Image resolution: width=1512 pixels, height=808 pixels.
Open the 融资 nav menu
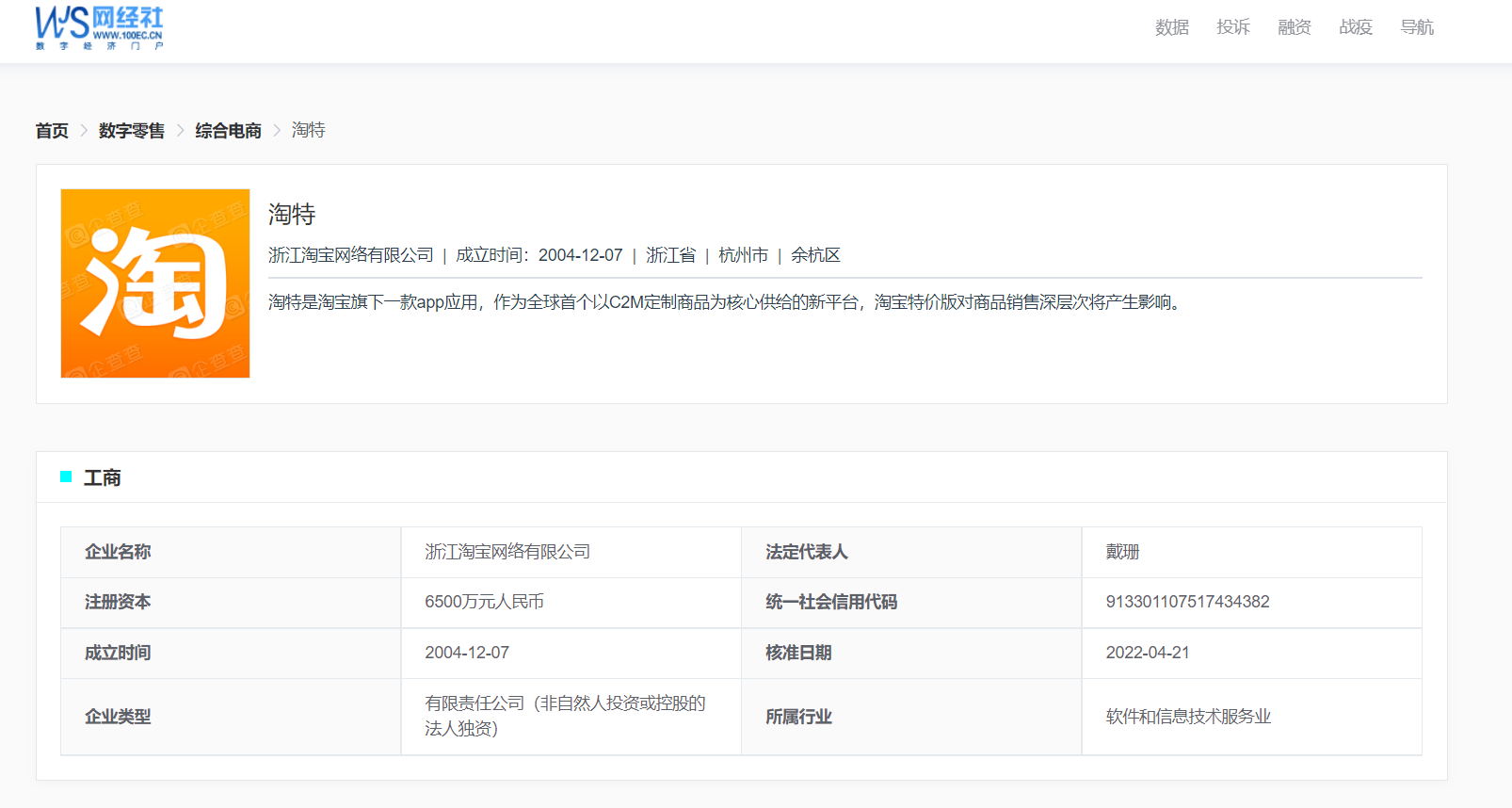1294,27
